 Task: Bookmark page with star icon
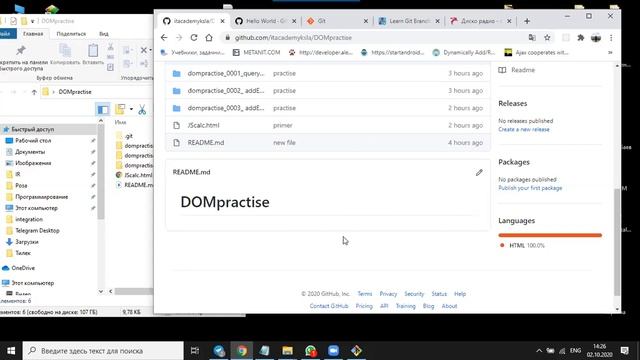(x=547, y=38)
